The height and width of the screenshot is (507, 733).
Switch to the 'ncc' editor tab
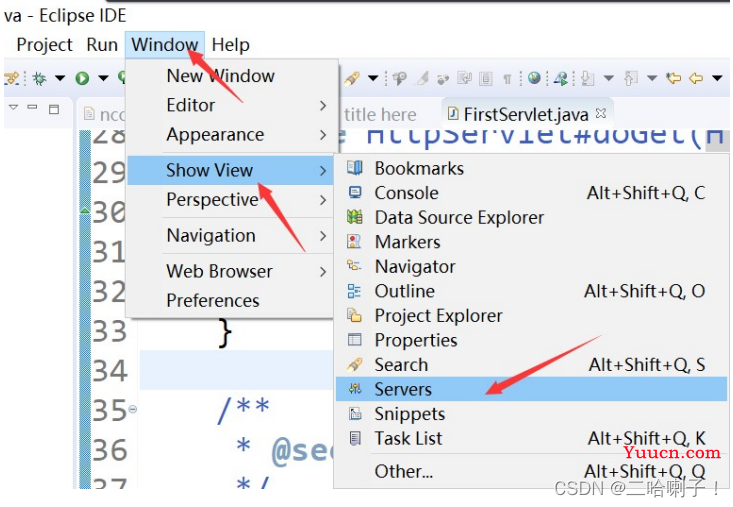point(105,114)
